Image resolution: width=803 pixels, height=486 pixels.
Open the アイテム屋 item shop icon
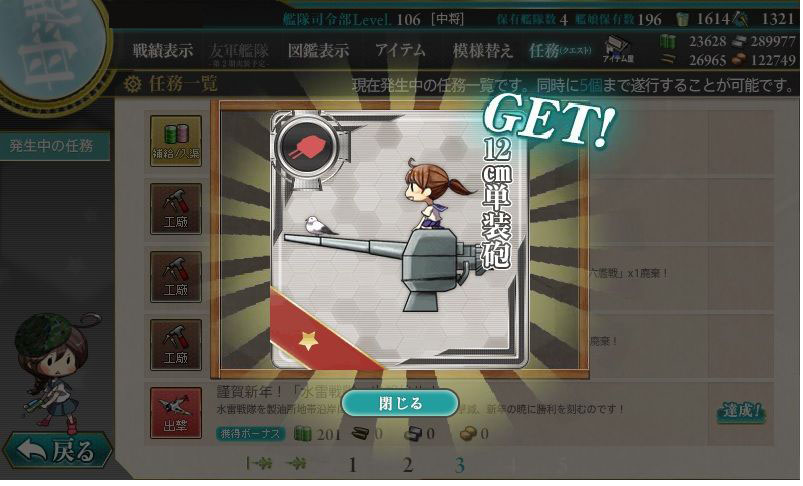tap(618, 50)
